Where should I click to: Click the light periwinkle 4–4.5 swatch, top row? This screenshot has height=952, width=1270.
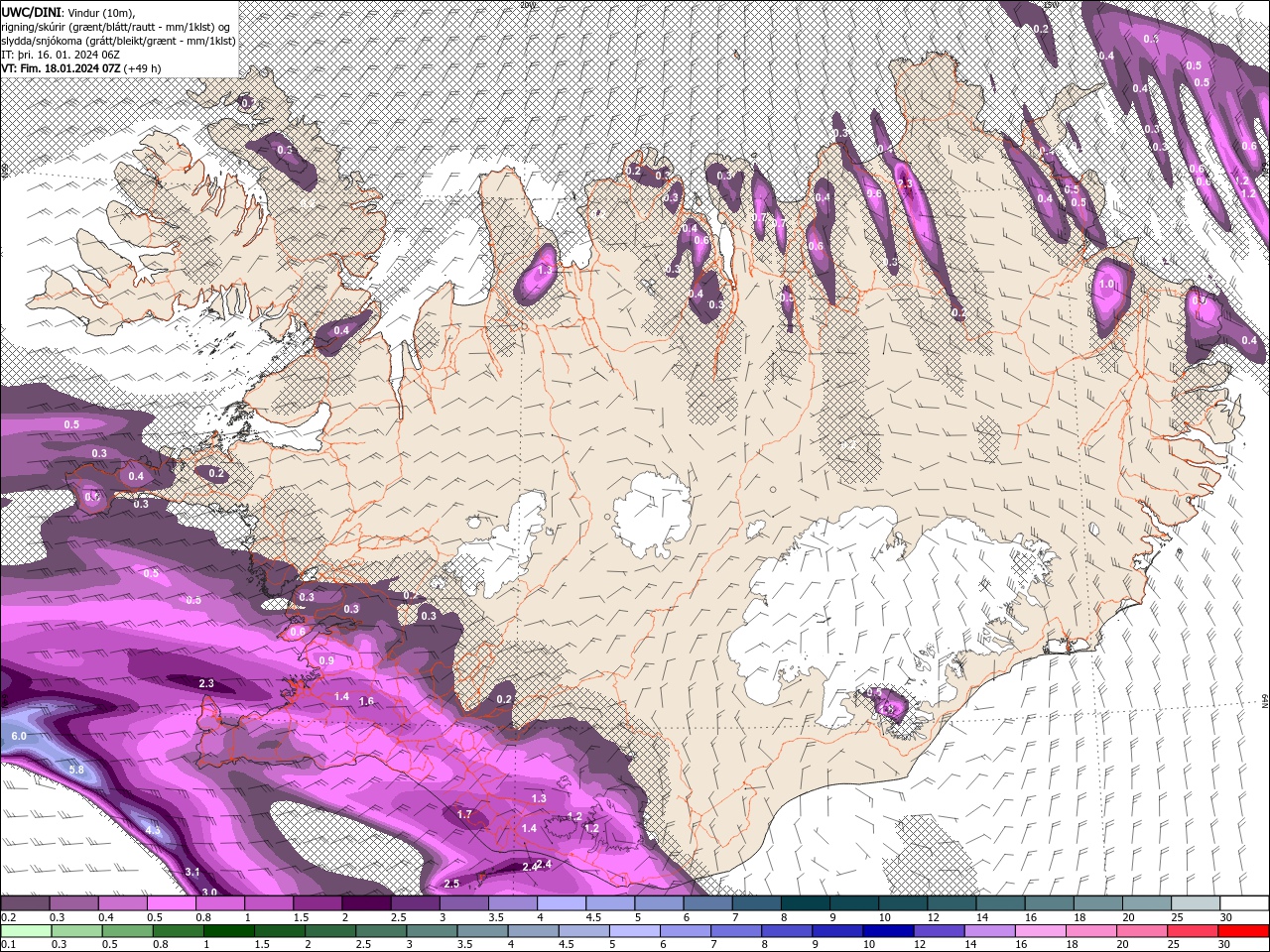tap(562, 903)
